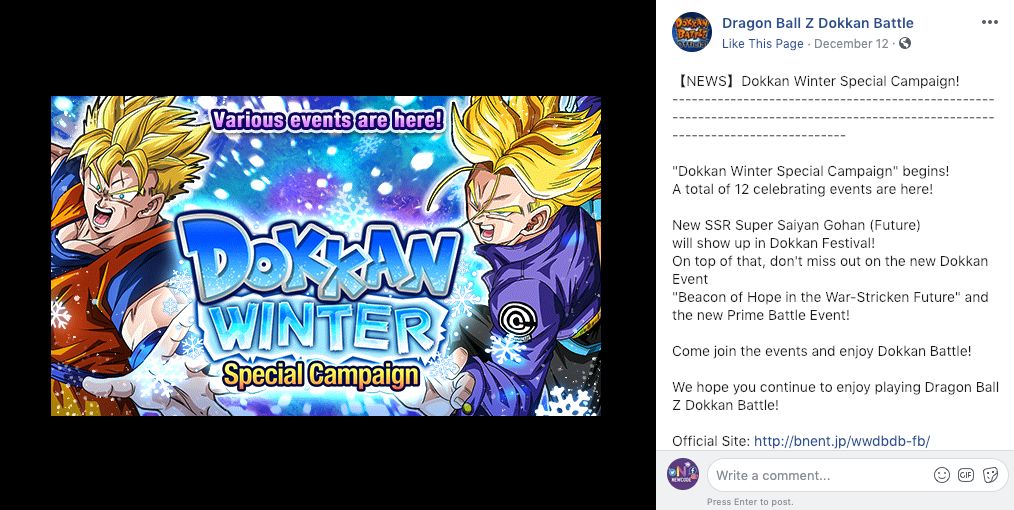Open the three-dots post options menu
1014x510 pixels.
(x=989, y=22)
